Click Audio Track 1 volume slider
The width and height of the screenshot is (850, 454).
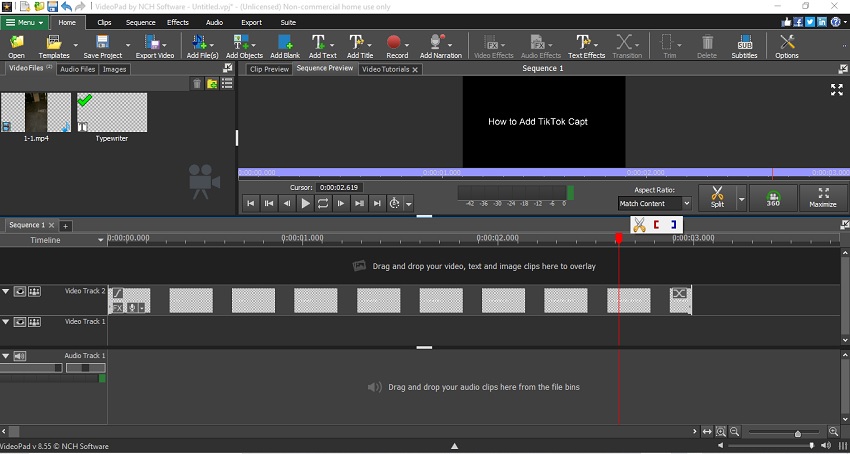click(31, 368)
